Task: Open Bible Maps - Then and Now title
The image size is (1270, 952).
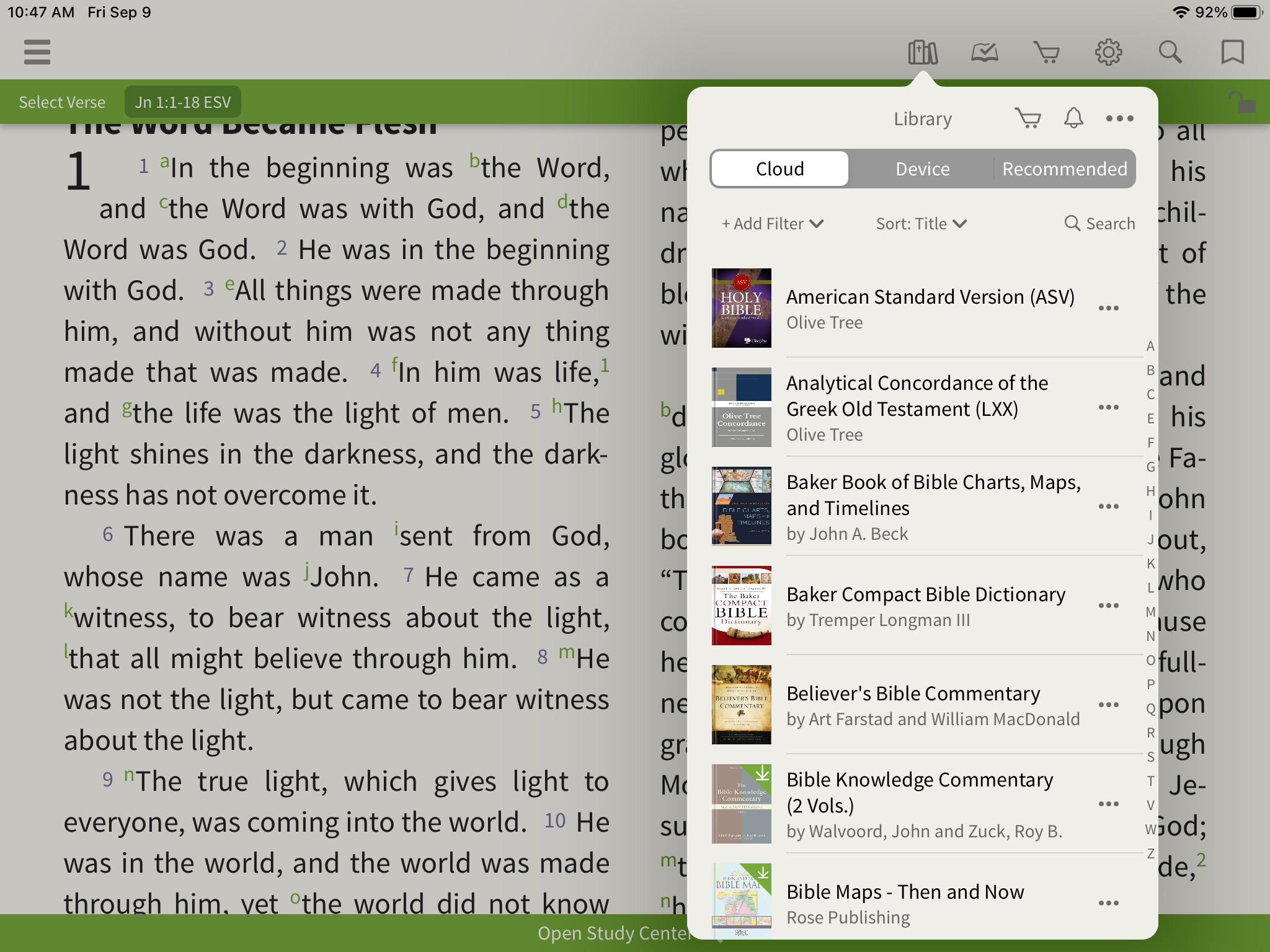Action: [905, 892]
